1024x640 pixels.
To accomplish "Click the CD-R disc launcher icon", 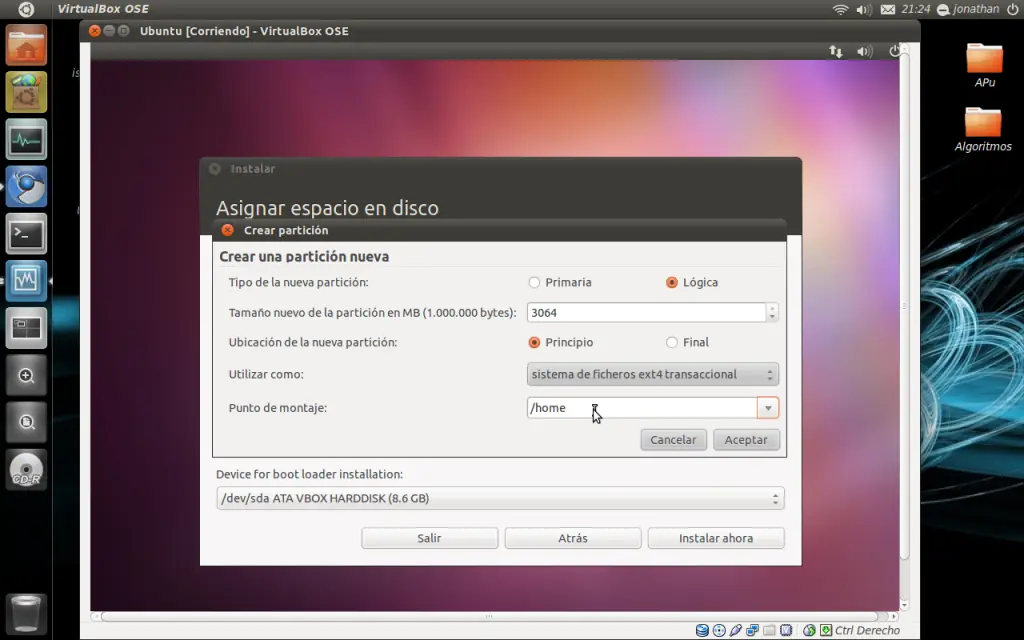I will 26,469.
